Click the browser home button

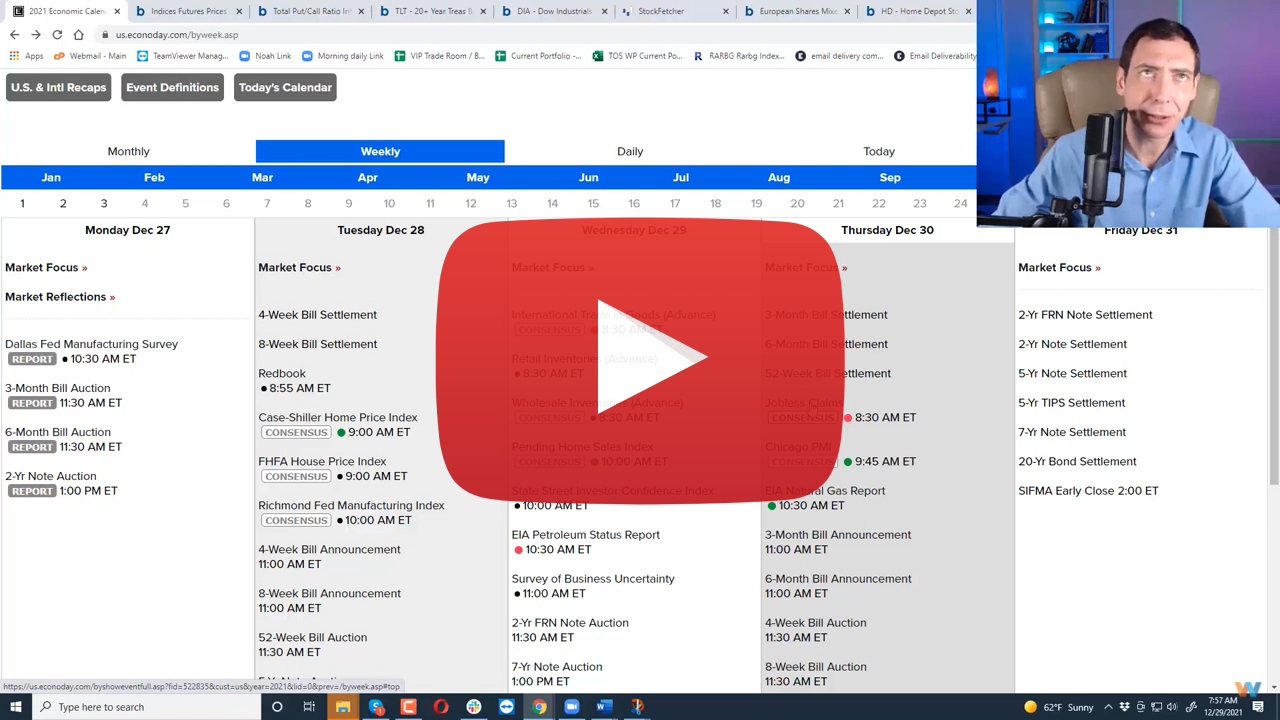(x=79, y=35)
